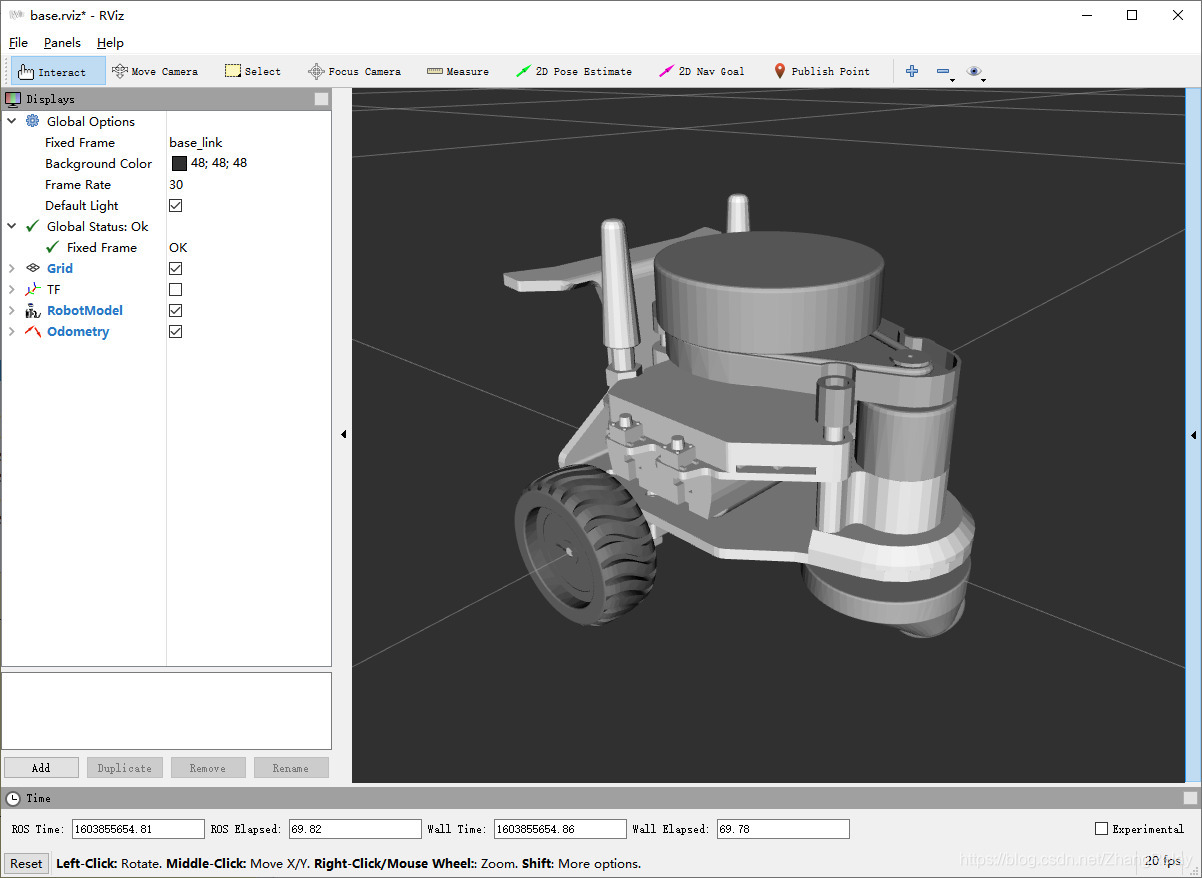Screen dimensions: 1202x878
Task: Open the Help menu
Action: coord(110,43)
